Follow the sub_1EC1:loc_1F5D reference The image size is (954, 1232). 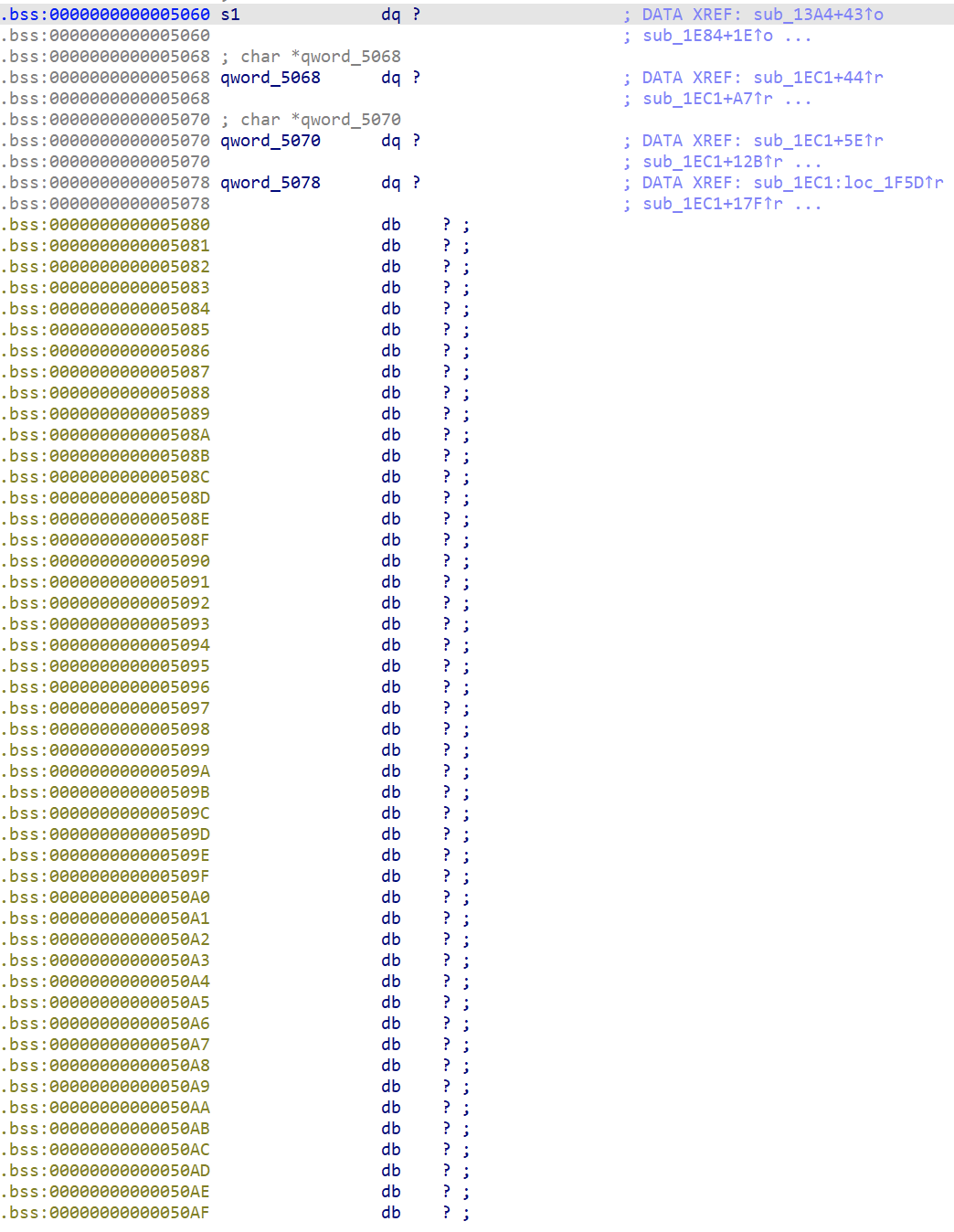click(848, 183)
